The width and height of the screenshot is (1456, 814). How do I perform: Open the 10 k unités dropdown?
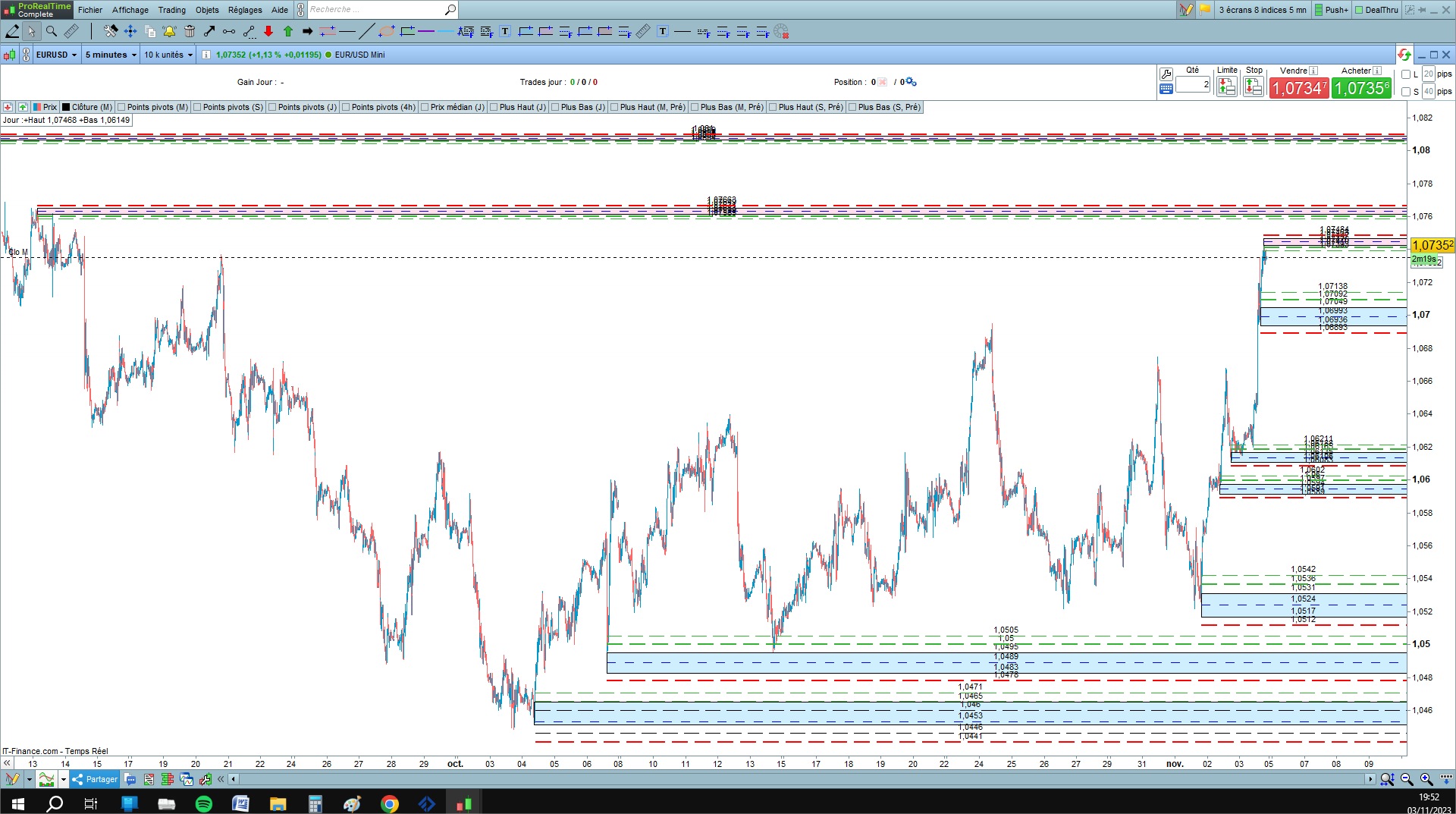(x=168, y=55)
